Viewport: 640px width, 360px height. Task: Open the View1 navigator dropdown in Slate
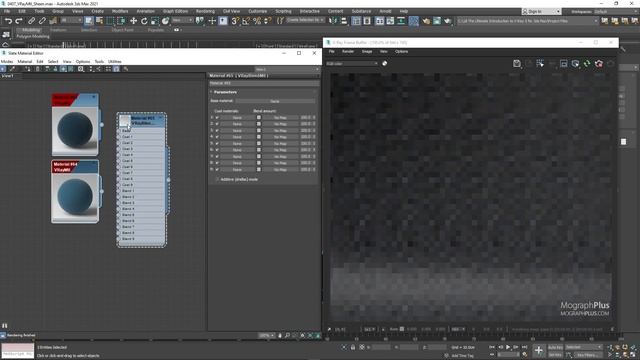(x=287, y=69)
